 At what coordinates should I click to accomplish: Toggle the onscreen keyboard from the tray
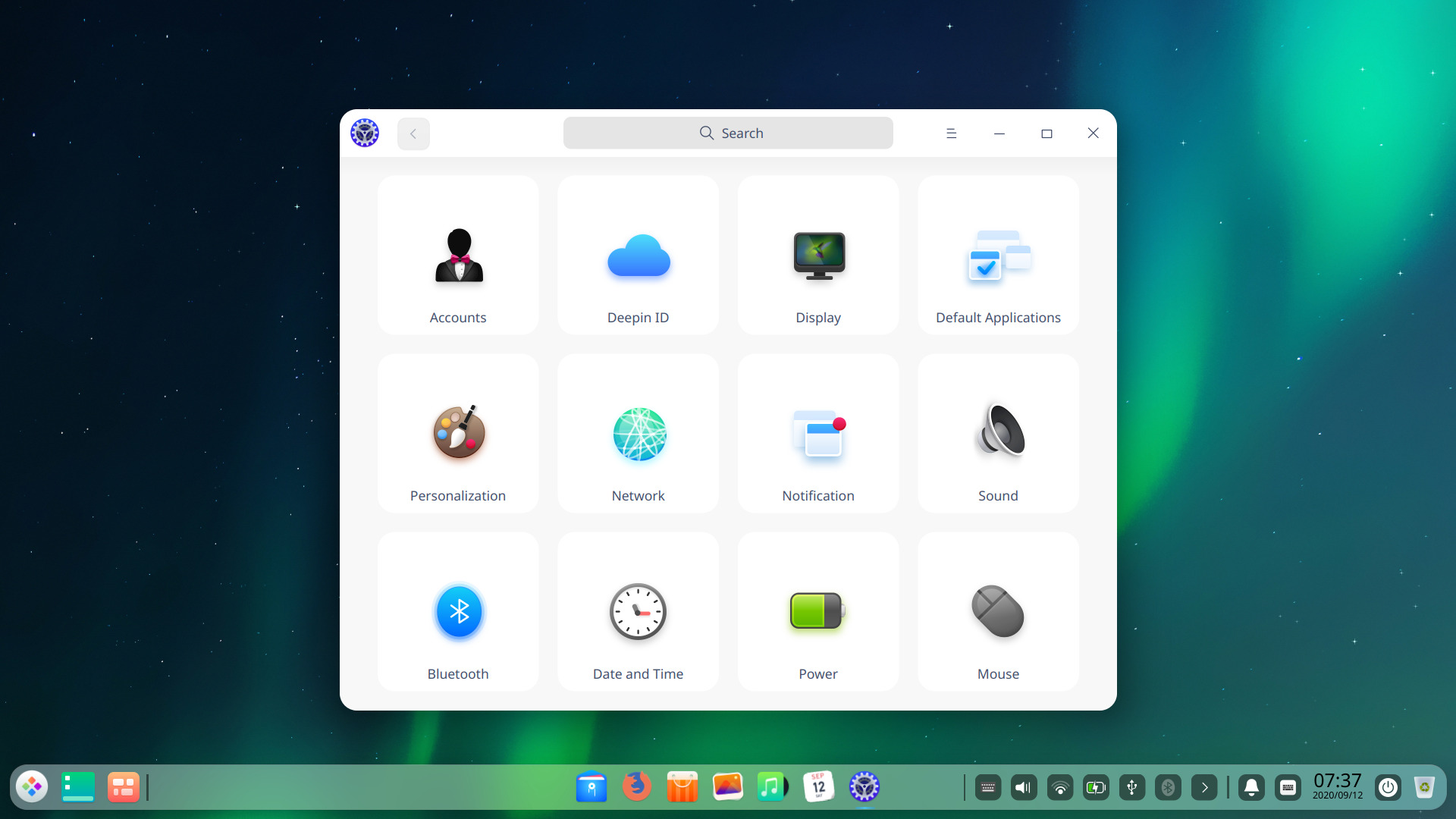coord(1288,787)
